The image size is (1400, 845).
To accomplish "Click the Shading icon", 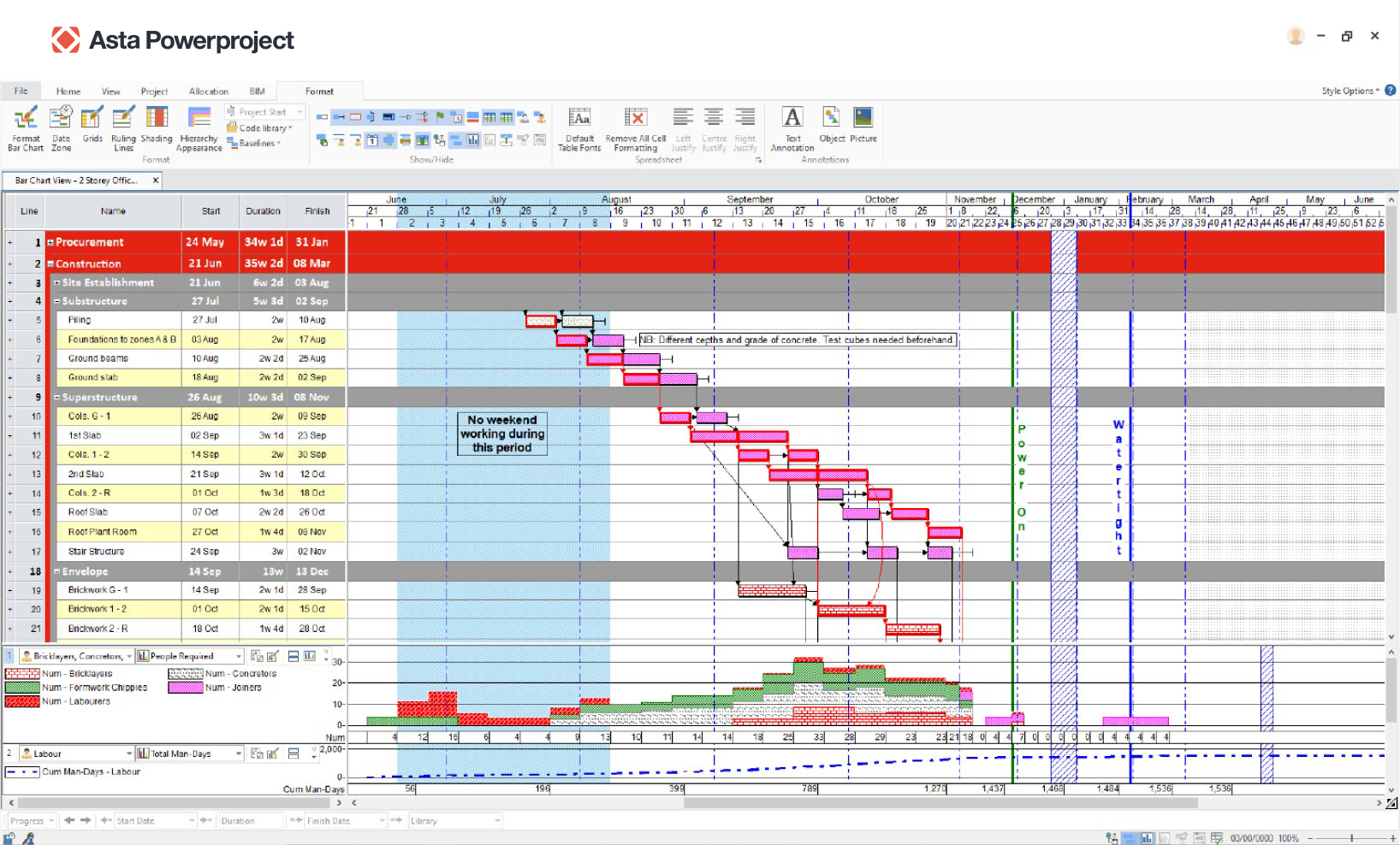I will [x=157, y=125].
